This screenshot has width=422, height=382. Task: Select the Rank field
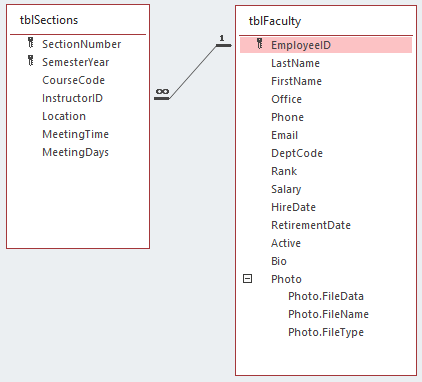point(284,171)
